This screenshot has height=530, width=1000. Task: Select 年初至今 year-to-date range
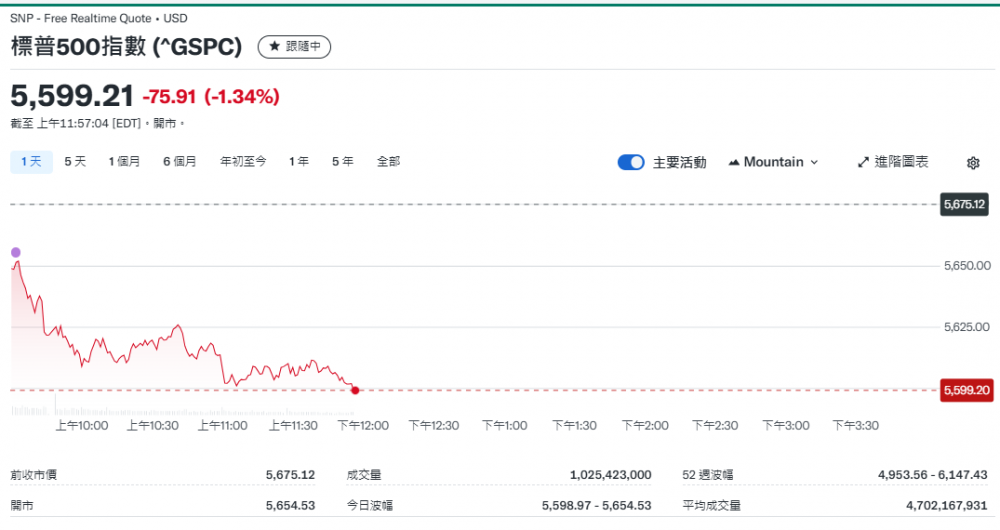(243, 161)
